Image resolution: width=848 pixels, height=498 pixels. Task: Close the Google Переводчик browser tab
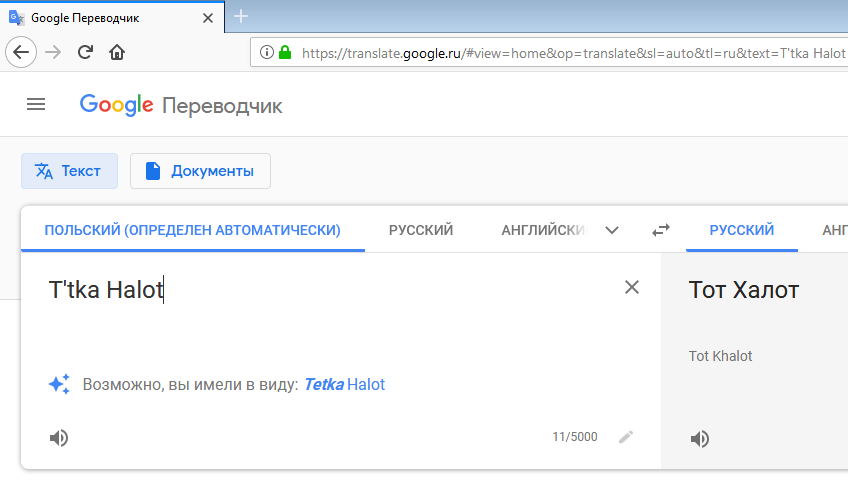[x=208, y=18]
